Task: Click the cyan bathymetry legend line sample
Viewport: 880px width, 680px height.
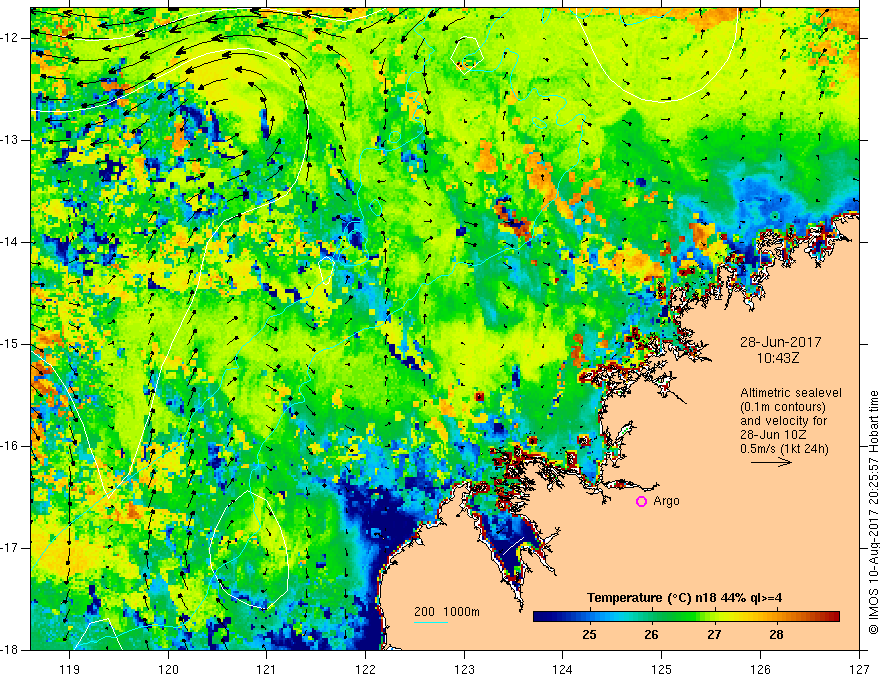Action: point(431,622)
